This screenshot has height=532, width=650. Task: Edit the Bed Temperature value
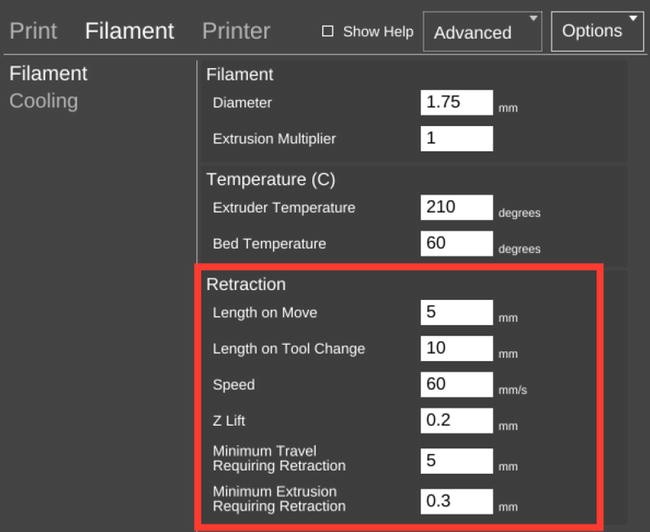coord(457,243)
